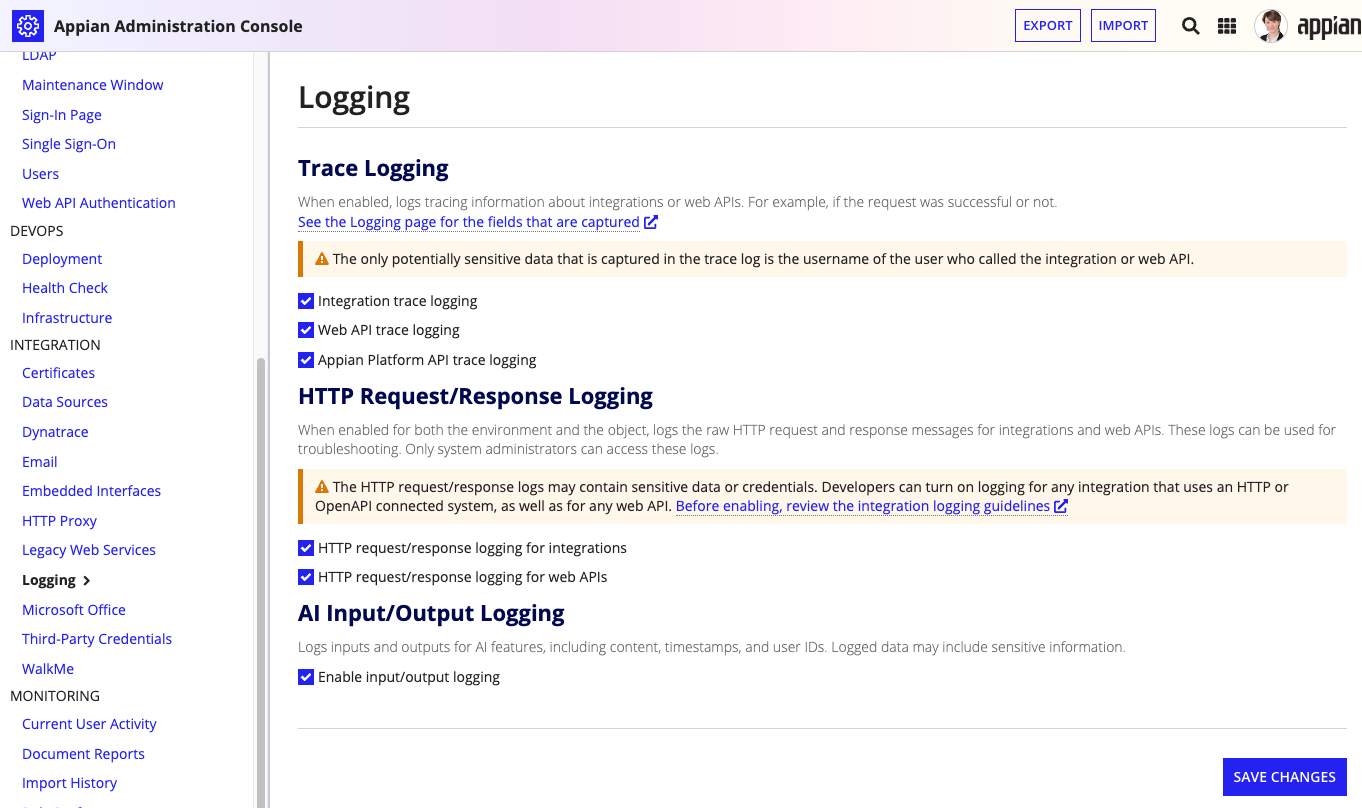Screen dimensions: 1362x808
Task: Go to Third-Party Credentials
Action: coord(97,639)
